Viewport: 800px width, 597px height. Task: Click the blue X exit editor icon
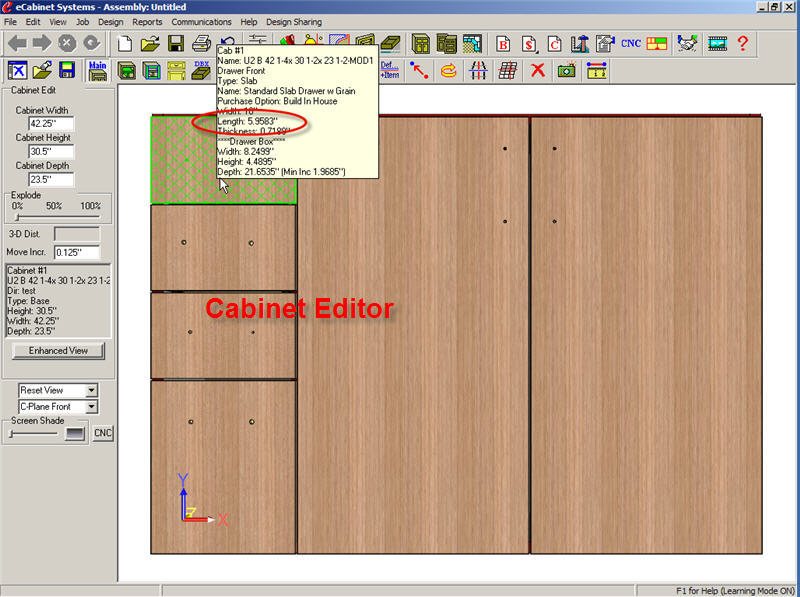(x=17, y=70)
